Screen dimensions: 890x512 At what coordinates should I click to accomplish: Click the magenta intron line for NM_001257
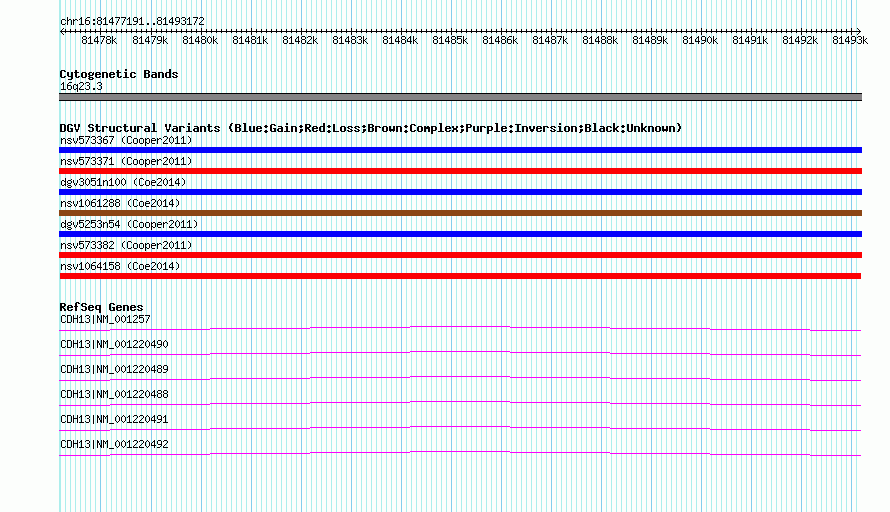point(460,328)
